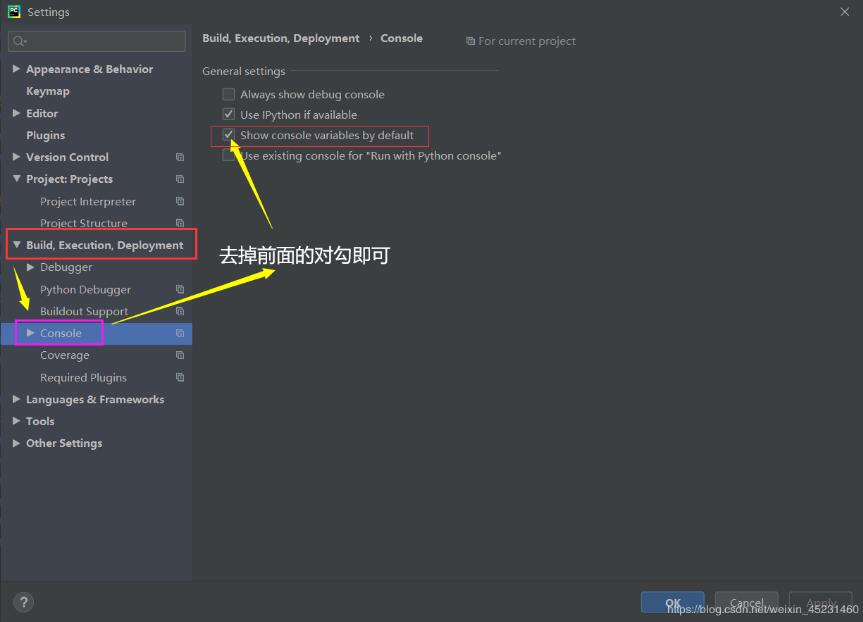Screen dimensions: 863x622
Task: Select Other Settings label
Action: (64, 444)
